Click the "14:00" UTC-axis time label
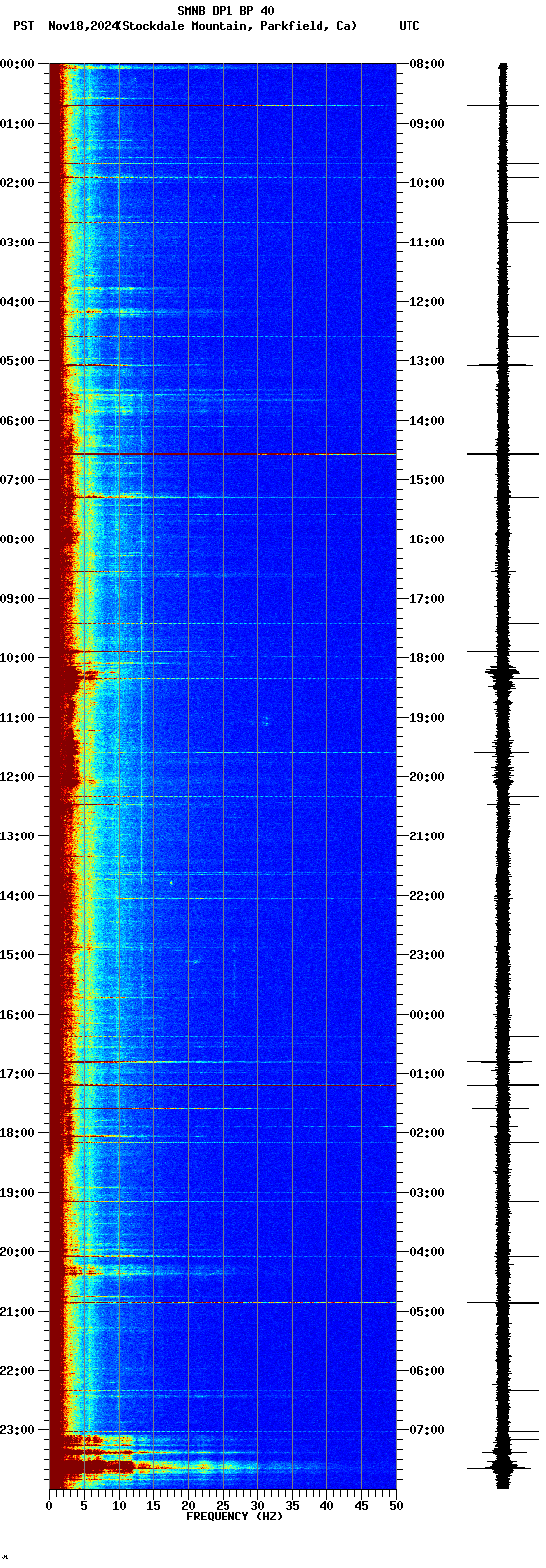 [x=427, y=421]
